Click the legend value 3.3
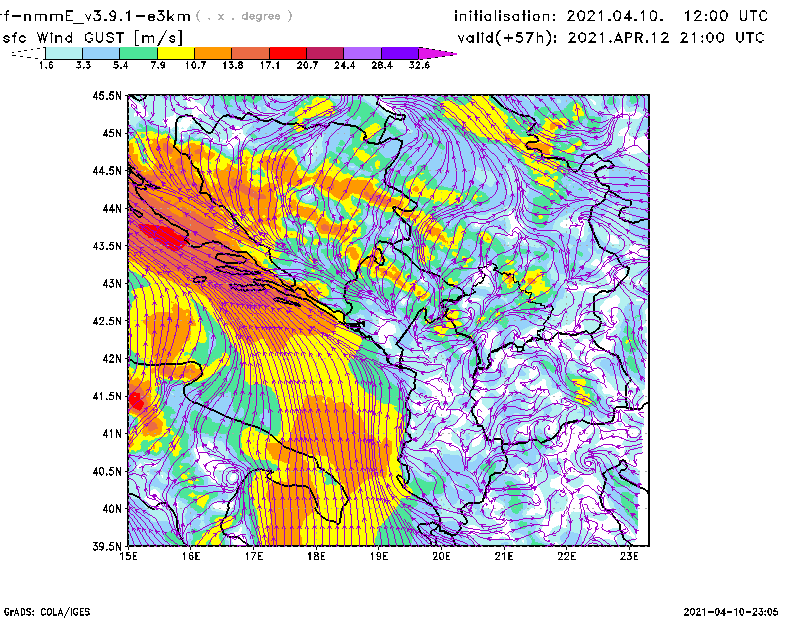The width and height of the screenshot is (800, 618). (x=83, y=65)
